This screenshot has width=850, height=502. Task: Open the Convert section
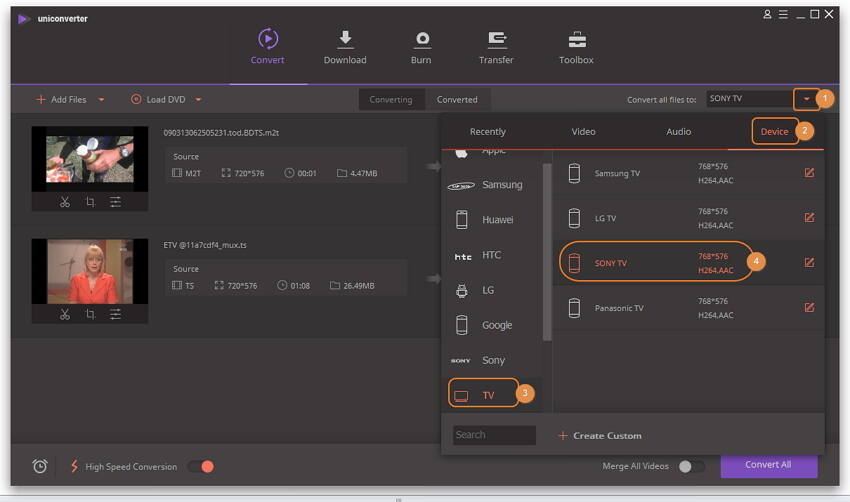pyautogui.click(x=268, y=47)
